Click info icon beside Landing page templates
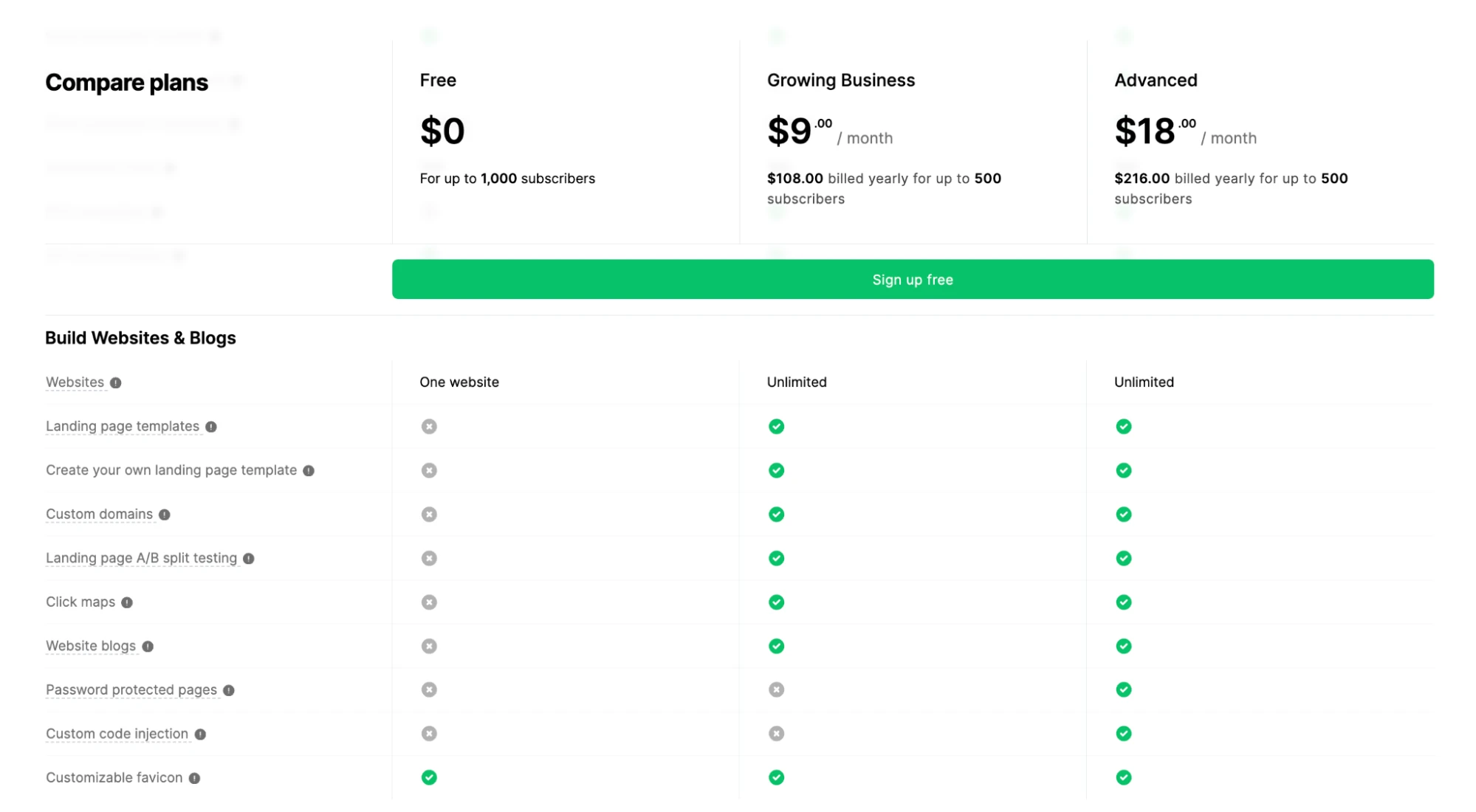Screen dimensions: 1476x812 click(211, 427)
